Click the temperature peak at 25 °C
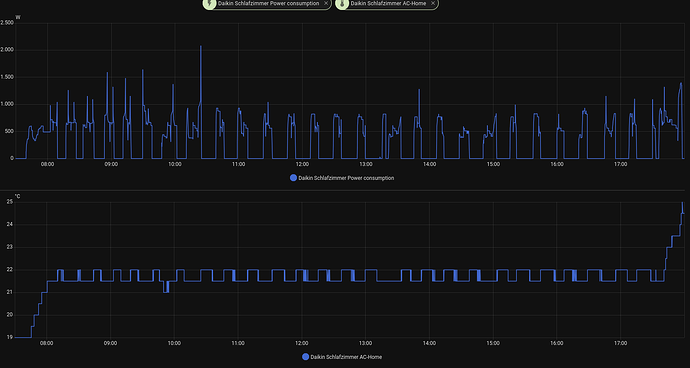 pyautogui.click(x=682, y=203)
